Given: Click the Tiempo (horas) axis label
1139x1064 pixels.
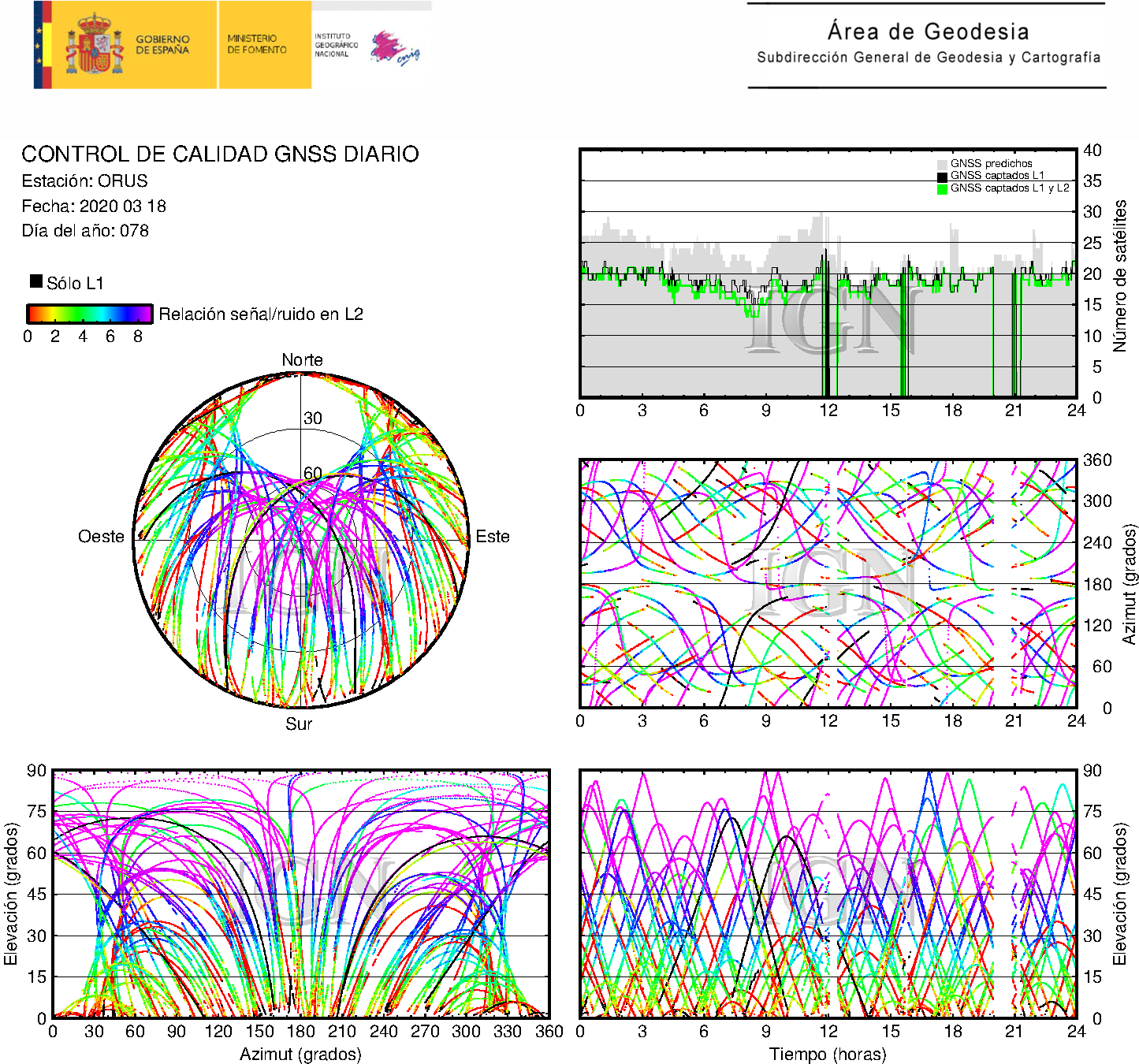Looking at the screenshot, I should coord(828,1054).
